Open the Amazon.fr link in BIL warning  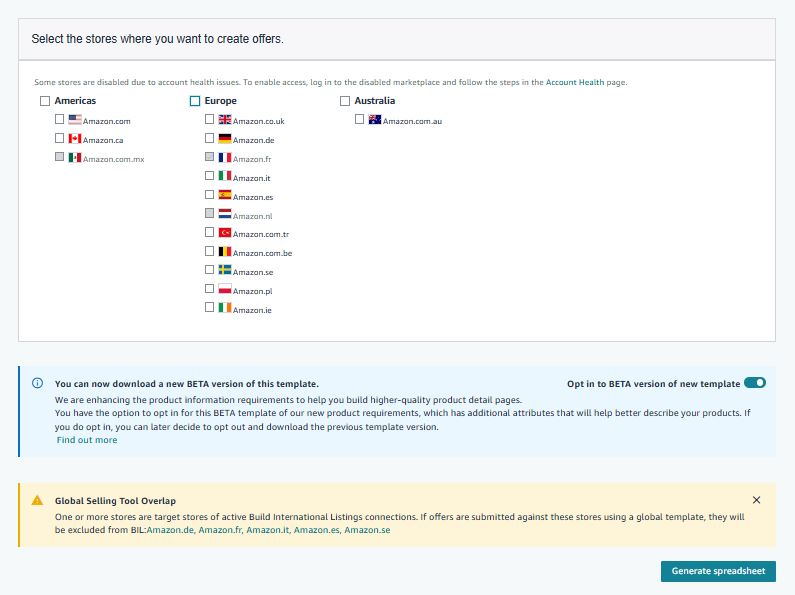pyautogui.click(x=220, y=530)
